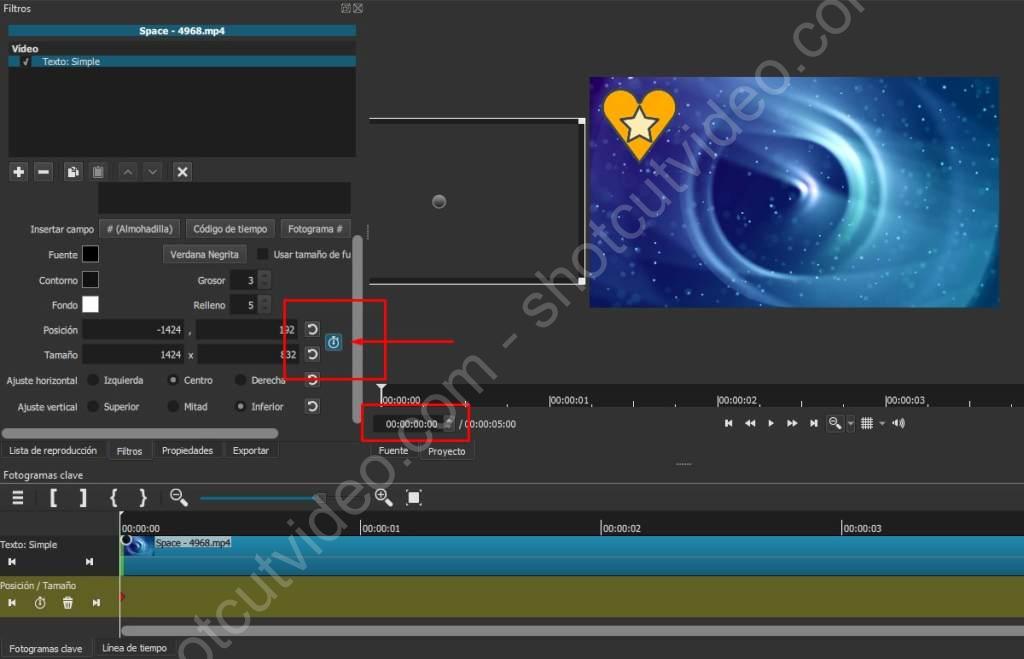This screenshot has width=1024, height=659.
Task: Select Derecha horizontal alignment
Action: [x=241, y=380]
